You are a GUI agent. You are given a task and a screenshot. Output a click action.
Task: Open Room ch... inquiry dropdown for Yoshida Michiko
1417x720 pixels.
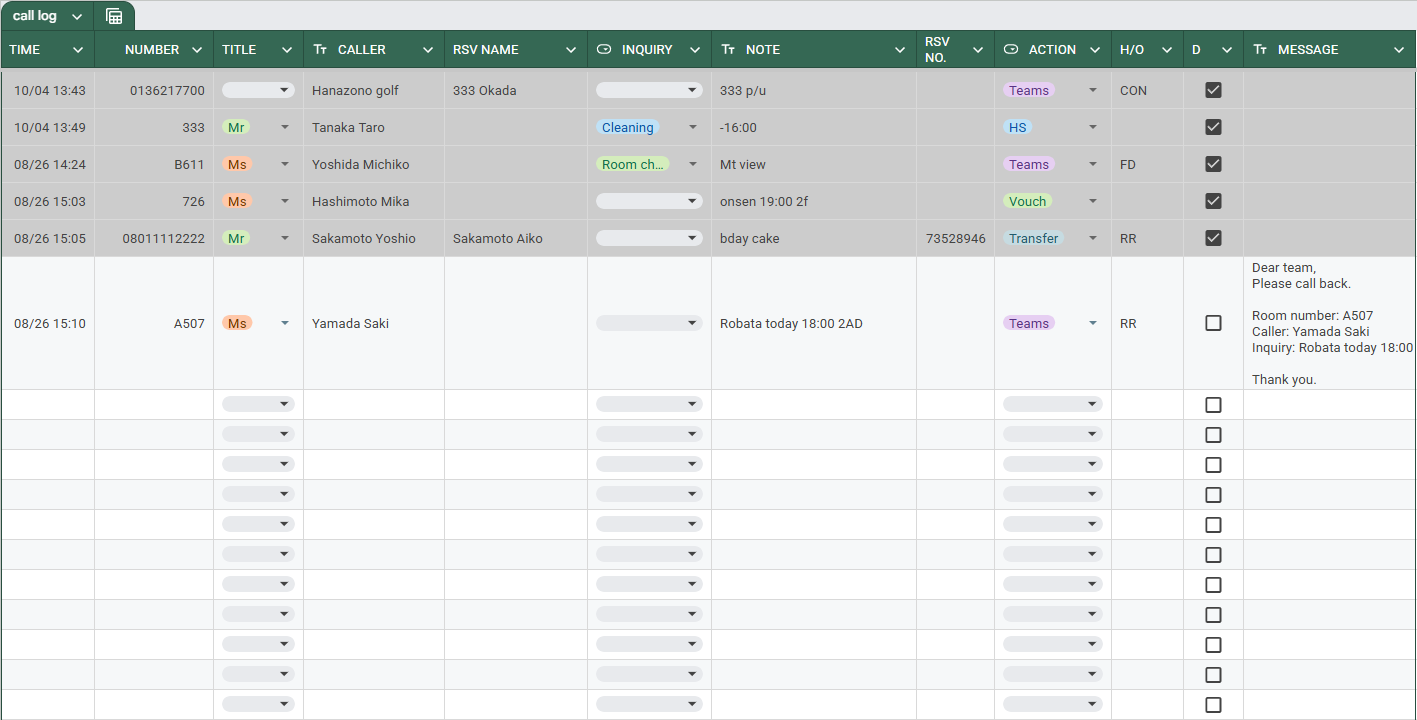coord(693,164)
